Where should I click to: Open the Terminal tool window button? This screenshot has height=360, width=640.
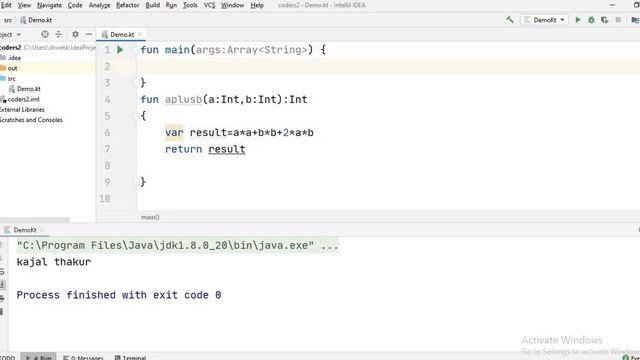130,358
